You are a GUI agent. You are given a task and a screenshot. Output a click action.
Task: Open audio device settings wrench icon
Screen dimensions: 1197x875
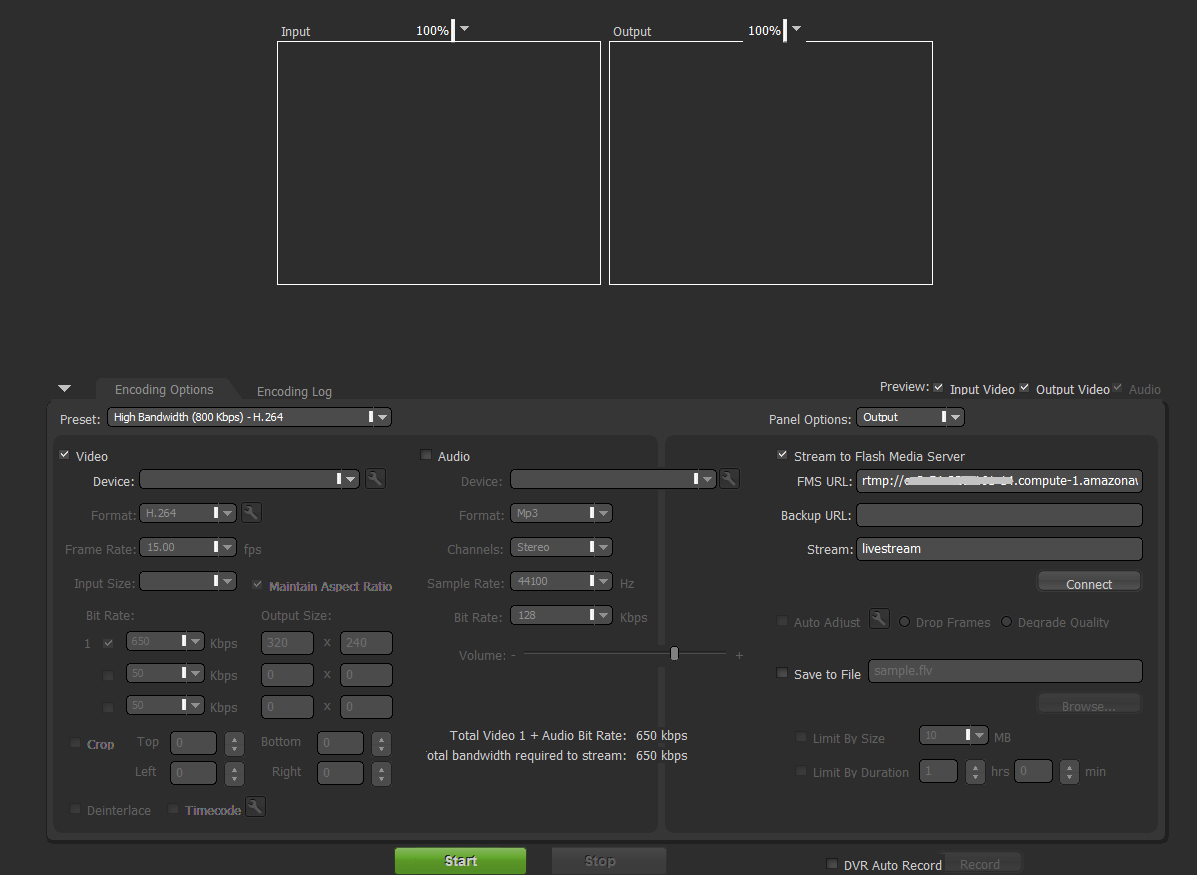pyautogui.click(x=729, y=479)
